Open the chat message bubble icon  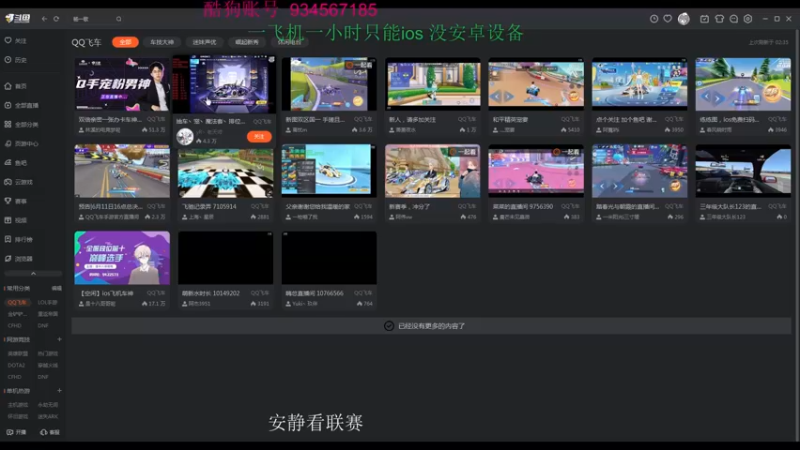click(734, 19)
